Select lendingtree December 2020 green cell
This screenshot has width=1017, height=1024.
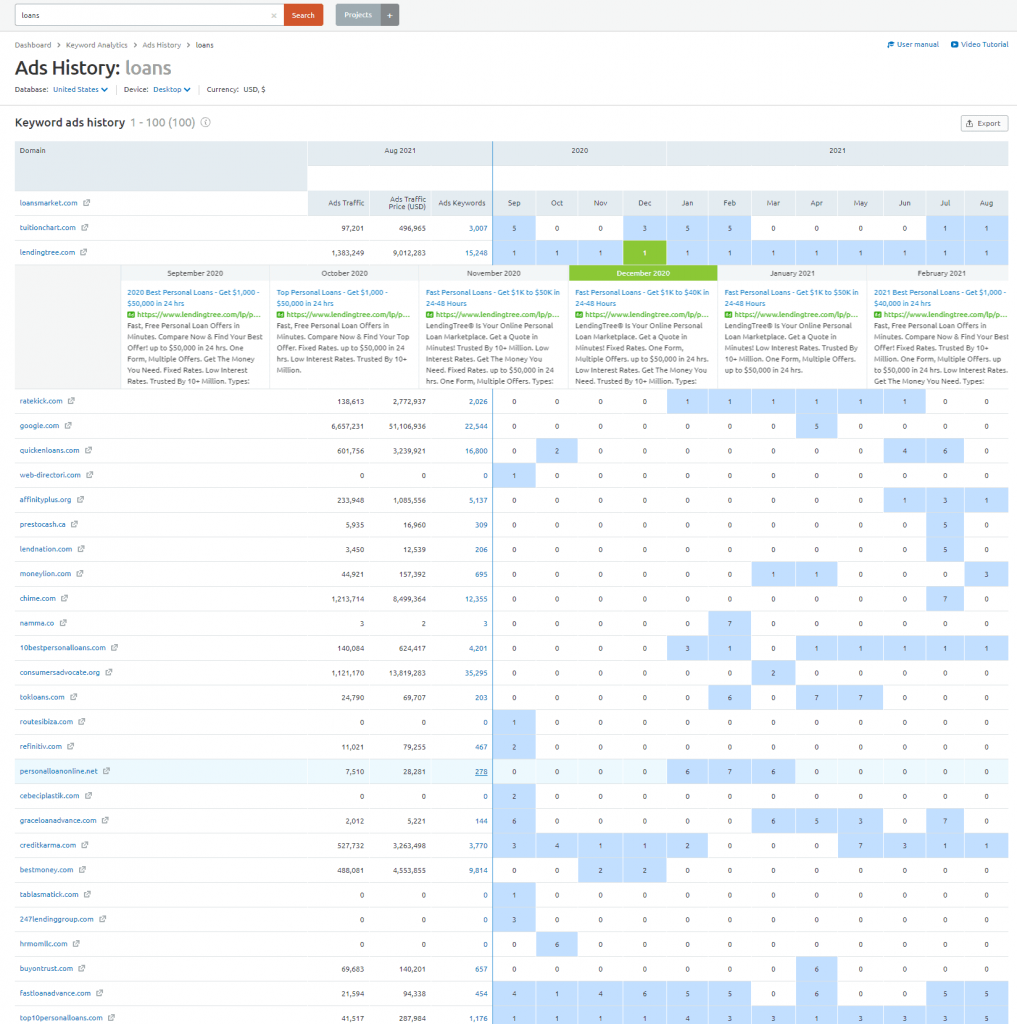(x=645, y=253)
